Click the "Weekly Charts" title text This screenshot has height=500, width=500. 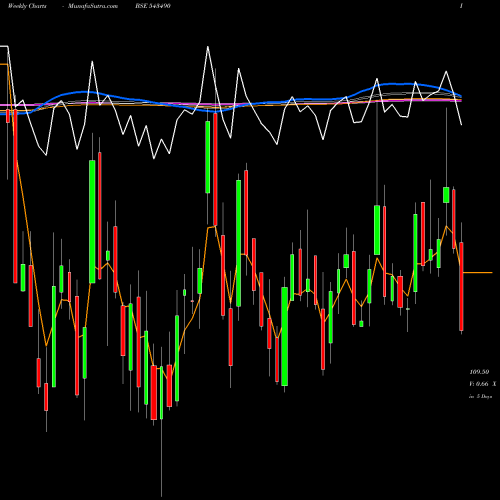(27, 6)
